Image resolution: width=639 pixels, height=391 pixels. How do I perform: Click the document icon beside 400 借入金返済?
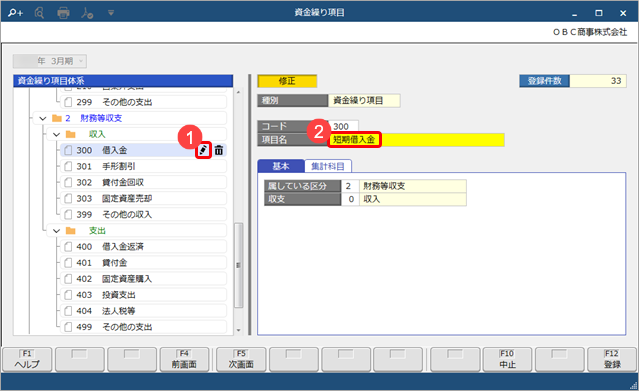(x=68, y=247)
